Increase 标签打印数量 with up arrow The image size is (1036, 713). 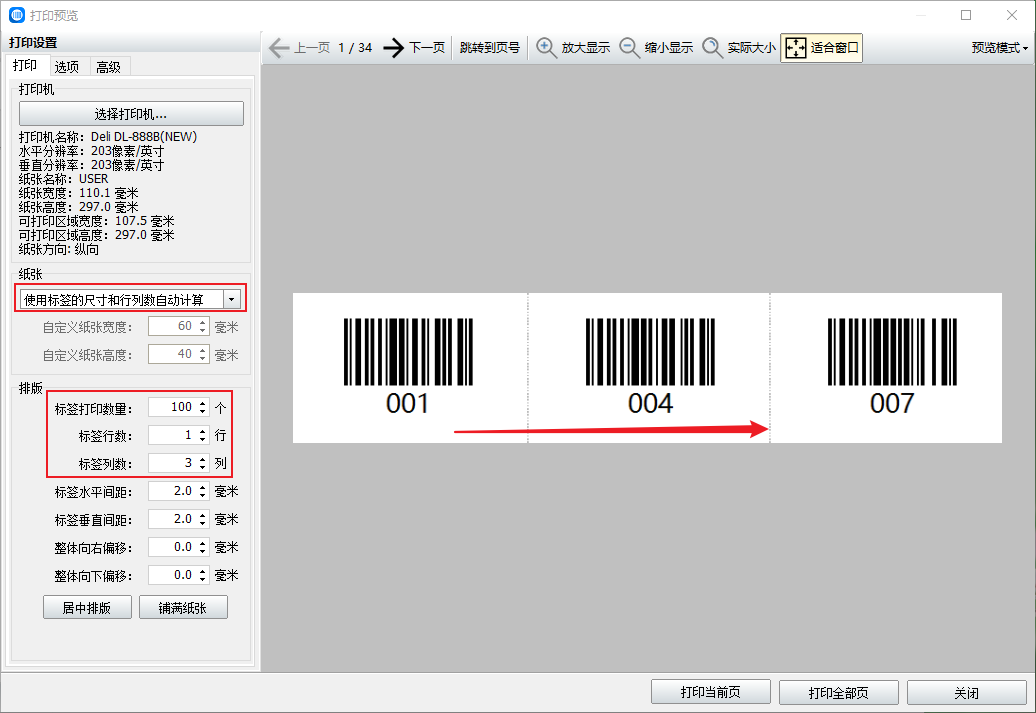203,402
